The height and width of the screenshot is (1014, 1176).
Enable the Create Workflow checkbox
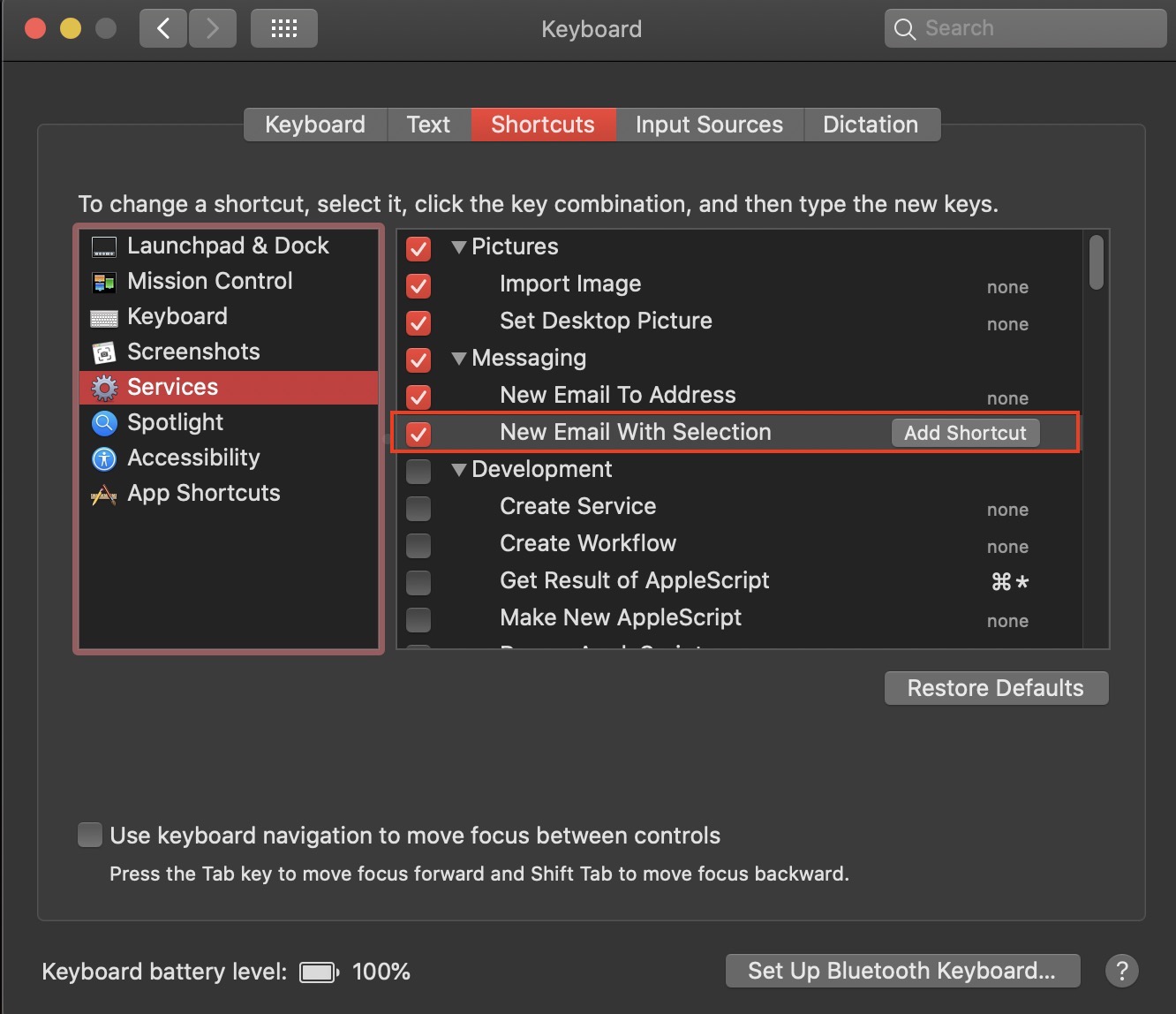click(418, 545)
